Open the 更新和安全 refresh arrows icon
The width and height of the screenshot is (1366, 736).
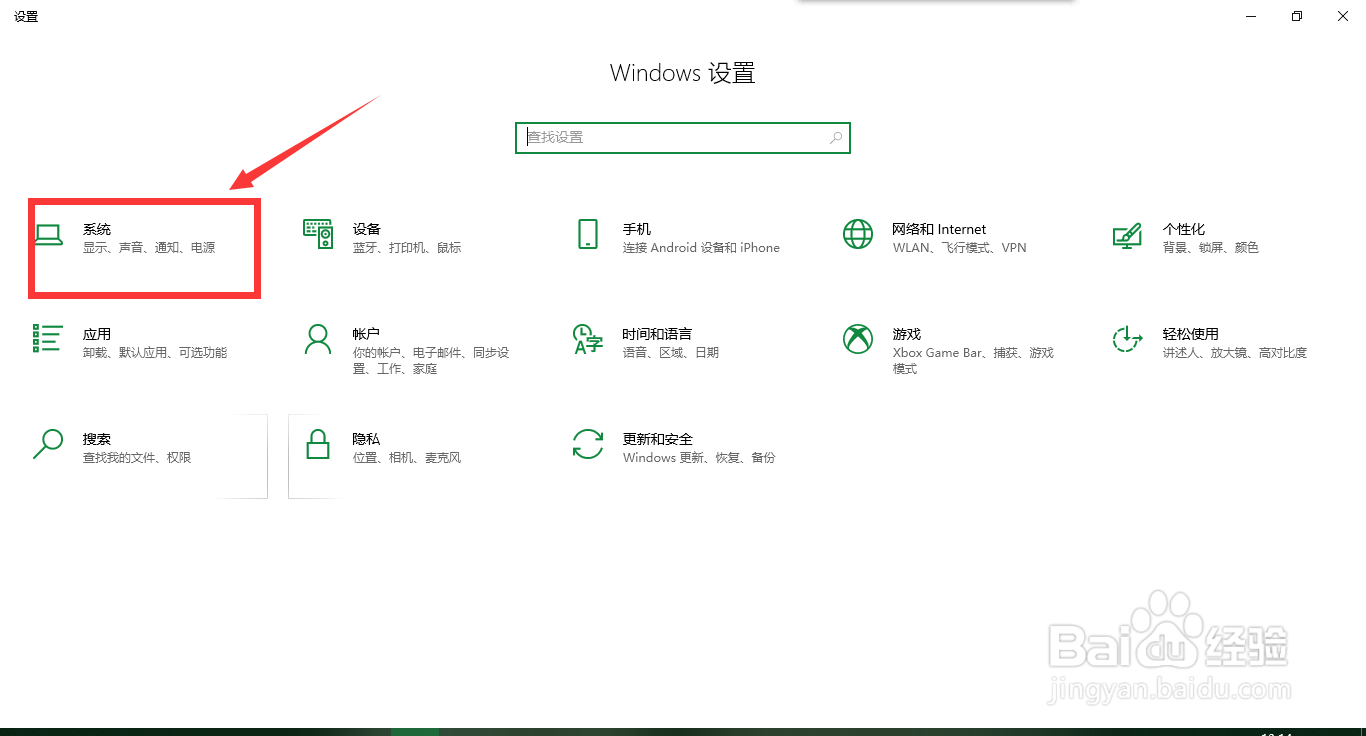[x=588, y=444]
